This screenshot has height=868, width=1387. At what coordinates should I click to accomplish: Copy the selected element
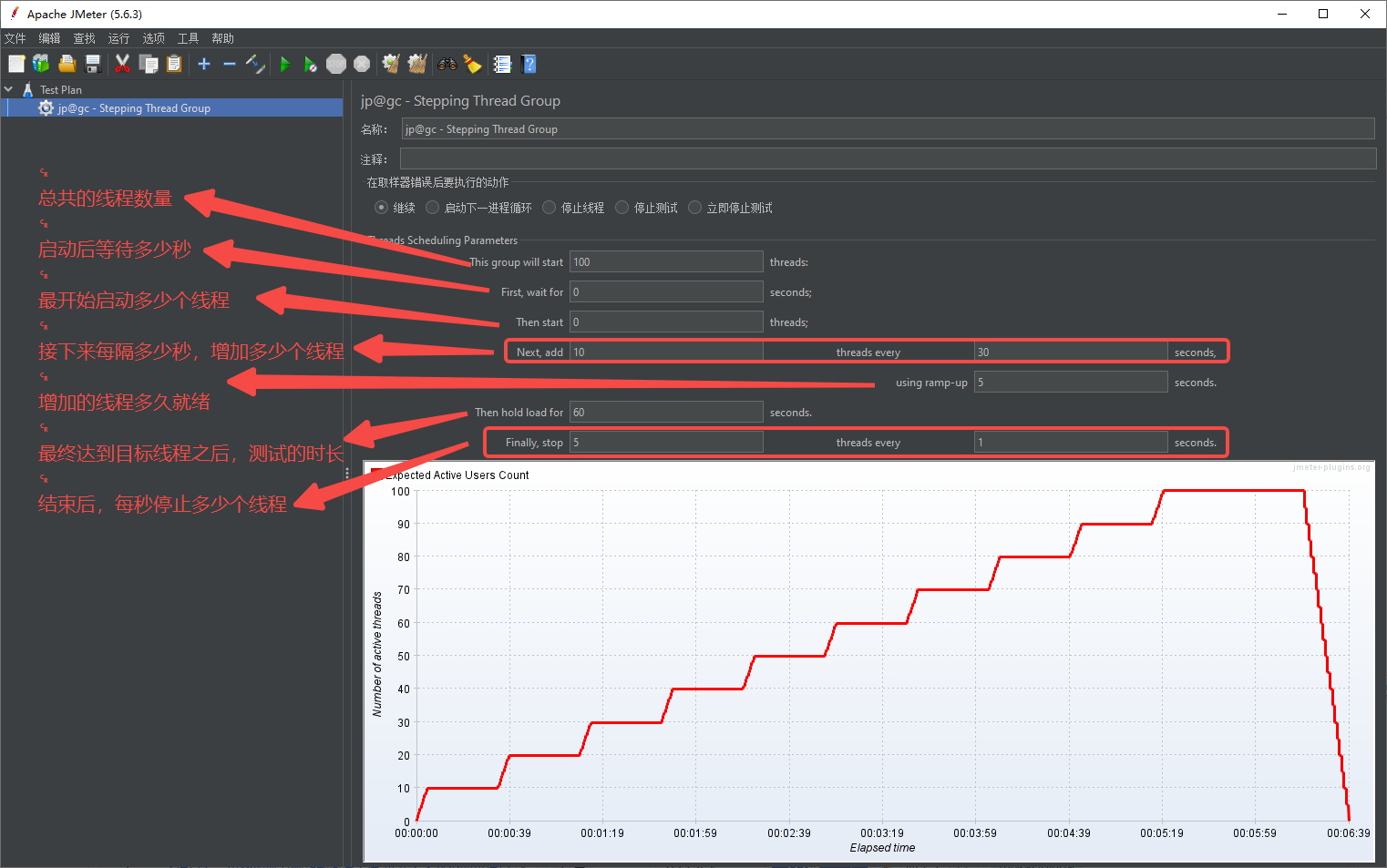click(x=149, y=64)
